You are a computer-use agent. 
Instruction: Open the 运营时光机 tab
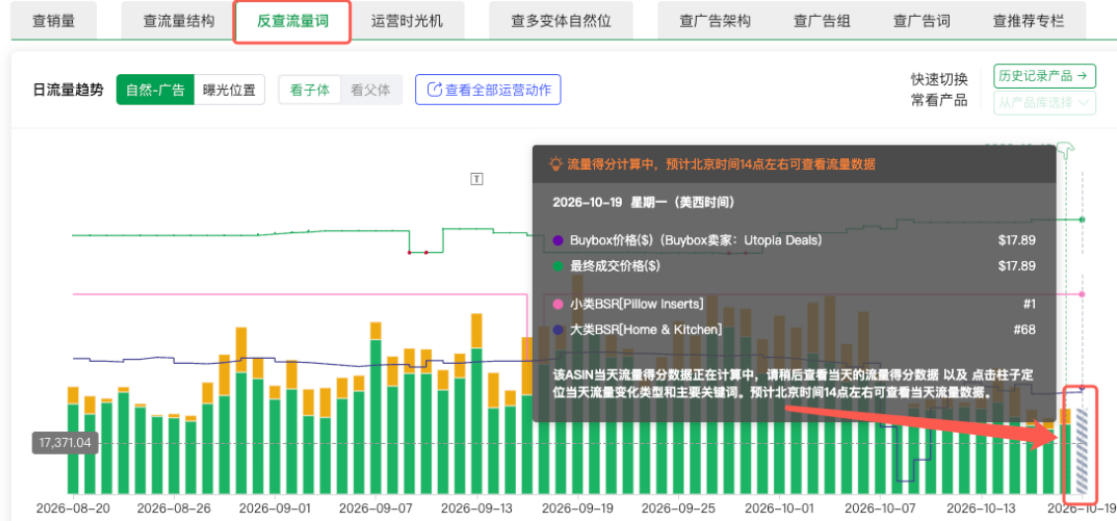407,21
